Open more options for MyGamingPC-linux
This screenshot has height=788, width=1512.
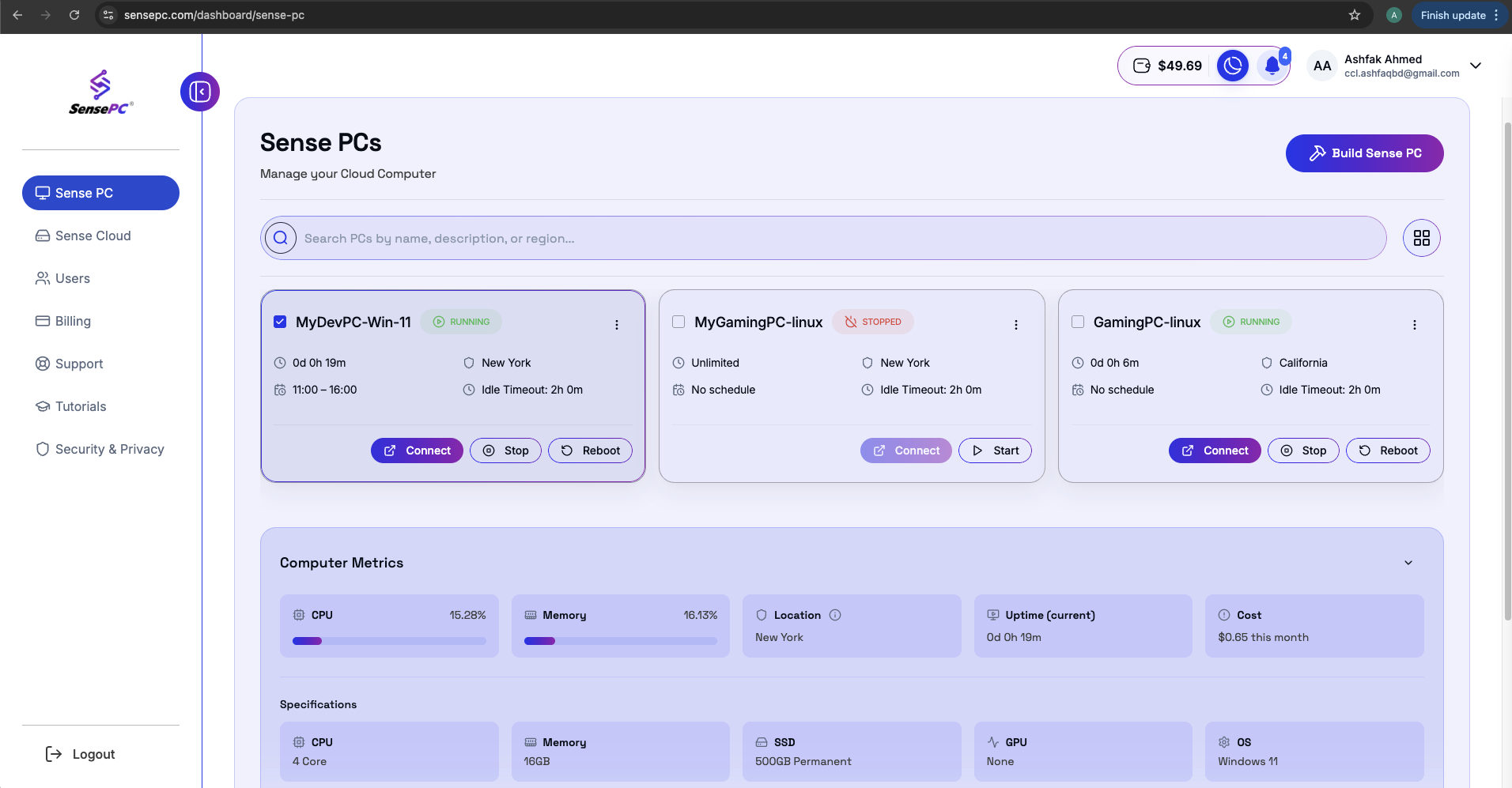click(x=1016, y=325)
